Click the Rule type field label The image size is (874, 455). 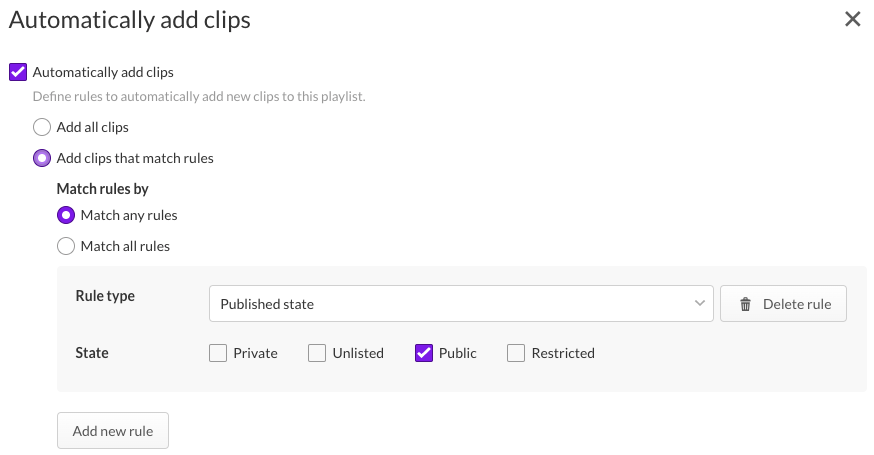[x=105, y=296]
